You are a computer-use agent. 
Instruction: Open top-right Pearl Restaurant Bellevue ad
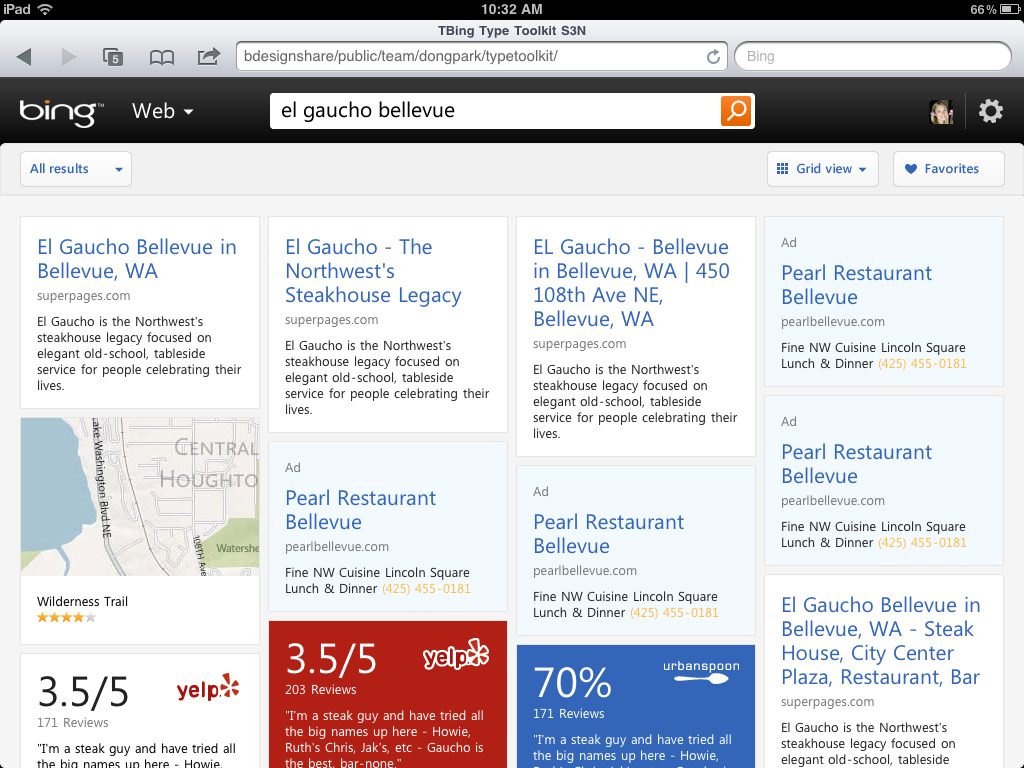(856, 285)
